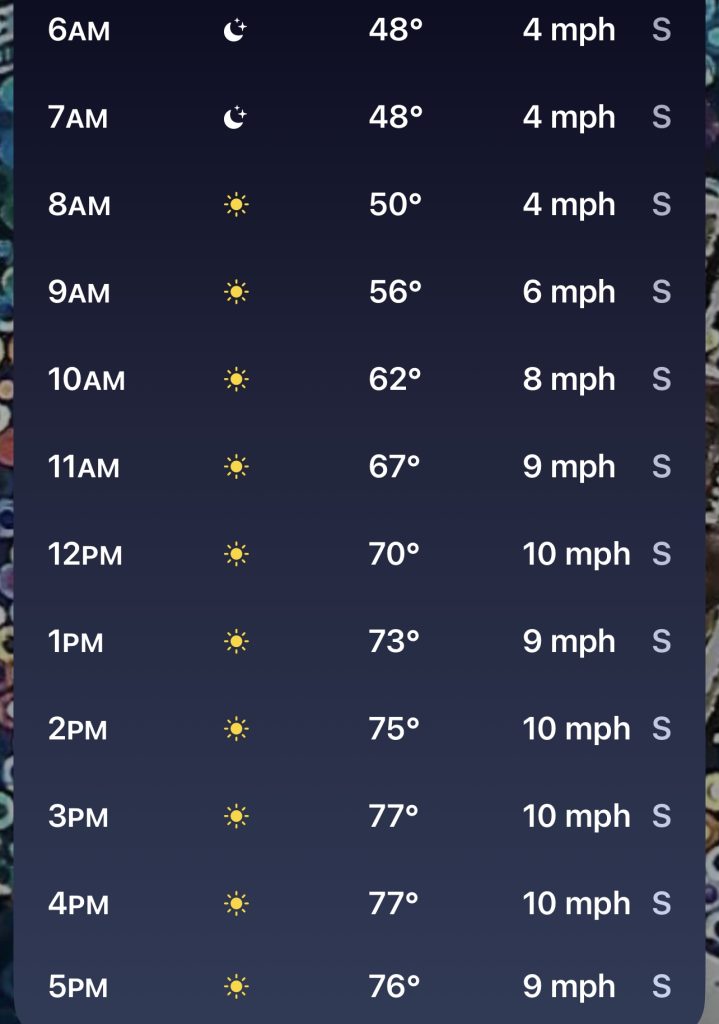Viewport: 719px width, 1024px height.
Task: Tap the 6 mph wind speed
Action: pos(569,292)
